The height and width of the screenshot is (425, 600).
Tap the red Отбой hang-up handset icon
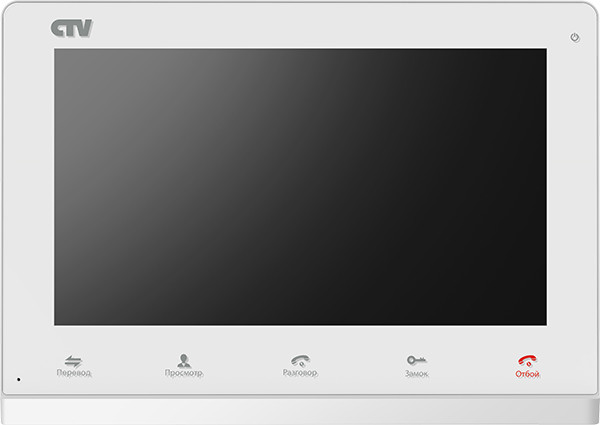[x=528, y=361]
